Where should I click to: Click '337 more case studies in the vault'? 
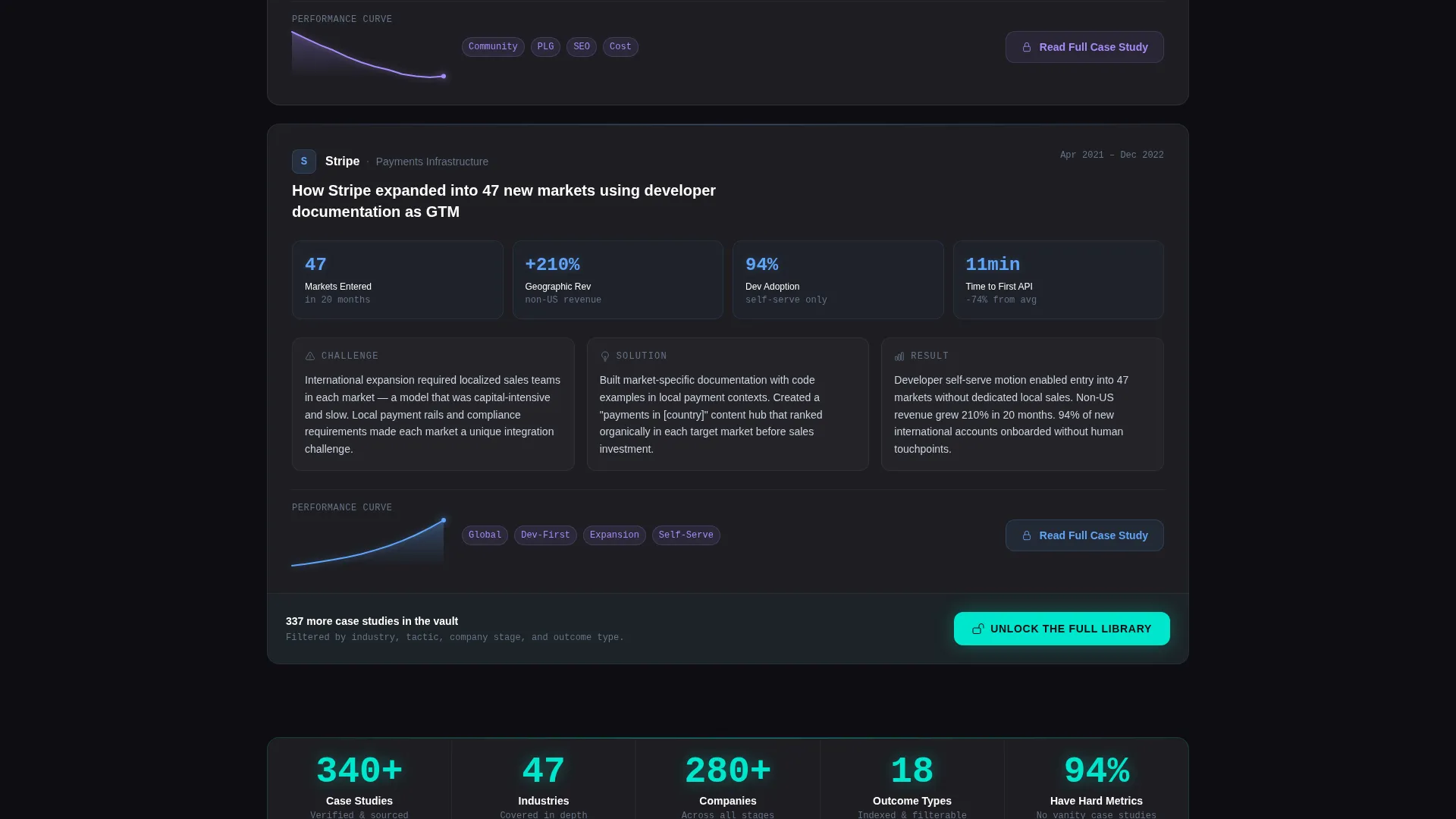[372, 621]
